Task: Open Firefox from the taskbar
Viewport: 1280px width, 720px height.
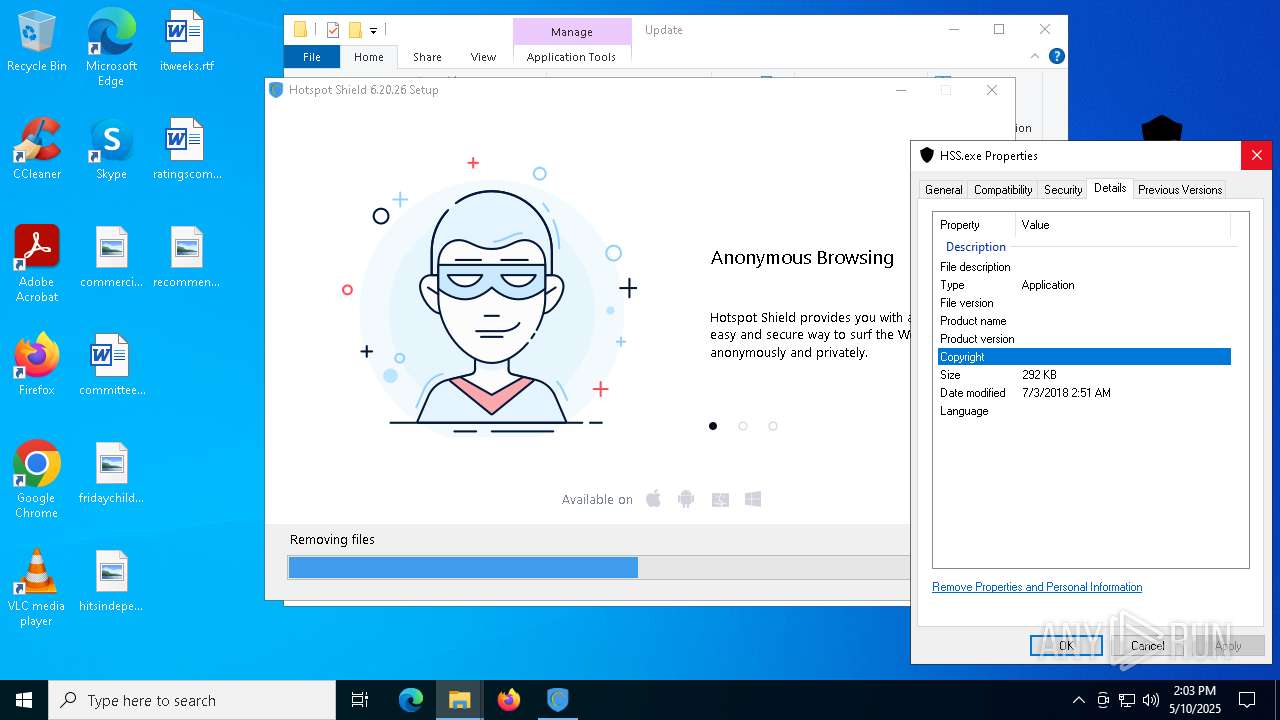Action: click(508, 700)
